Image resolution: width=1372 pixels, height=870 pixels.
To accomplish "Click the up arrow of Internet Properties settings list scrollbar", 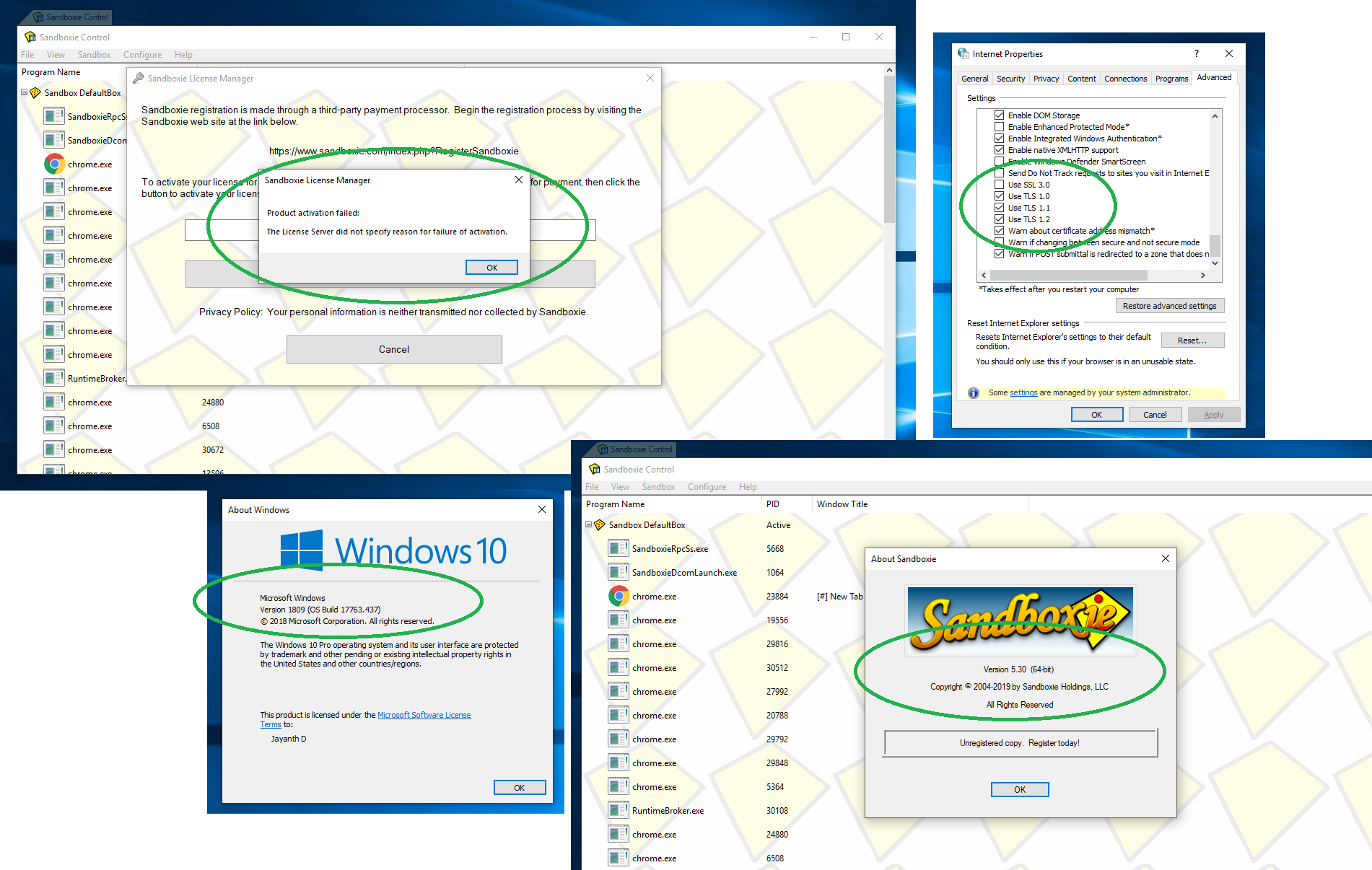I will [x=1215, y=116].
